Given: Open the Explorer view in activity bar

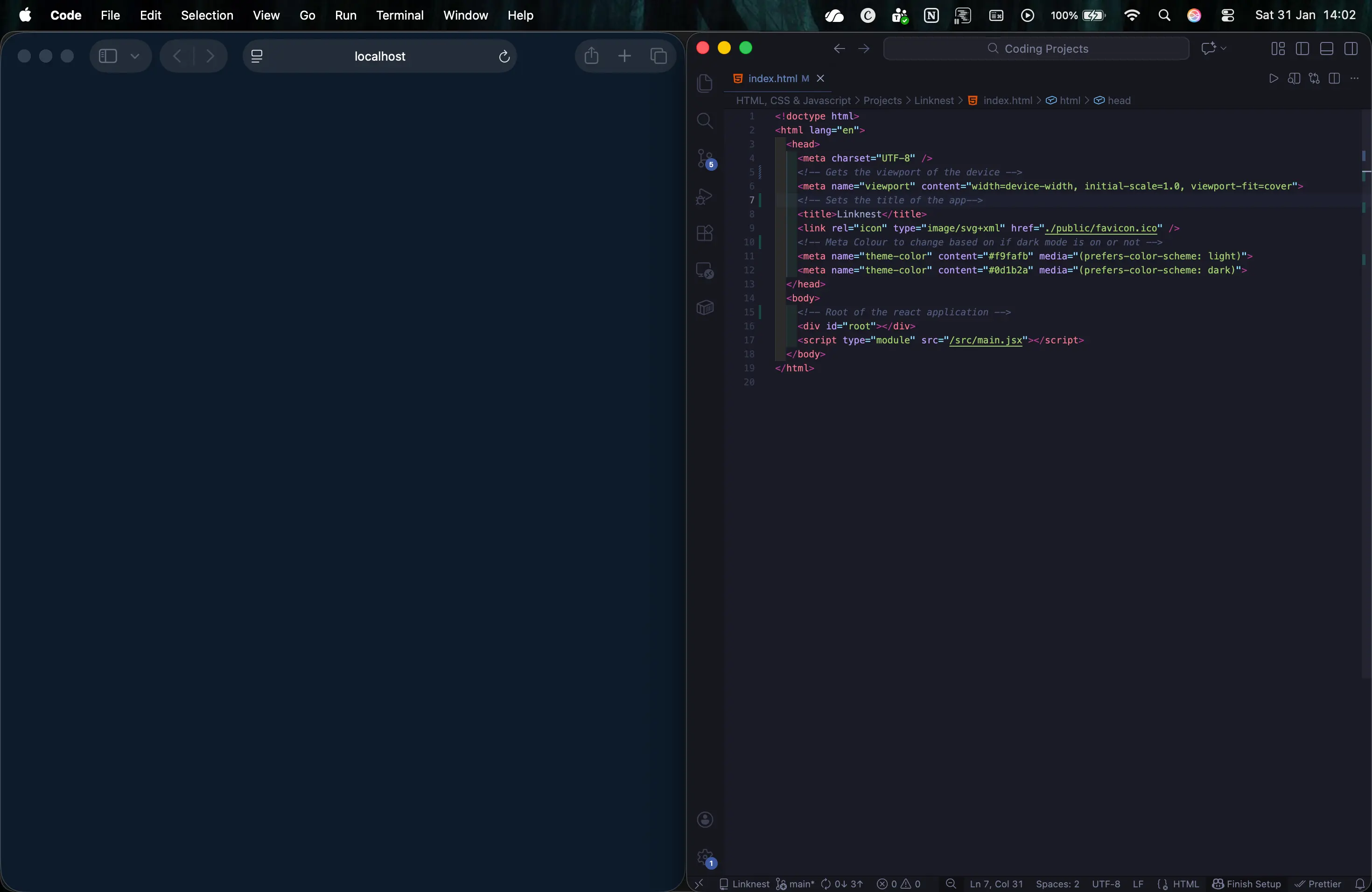Looking at the screenshot, I should click(705, 83).
